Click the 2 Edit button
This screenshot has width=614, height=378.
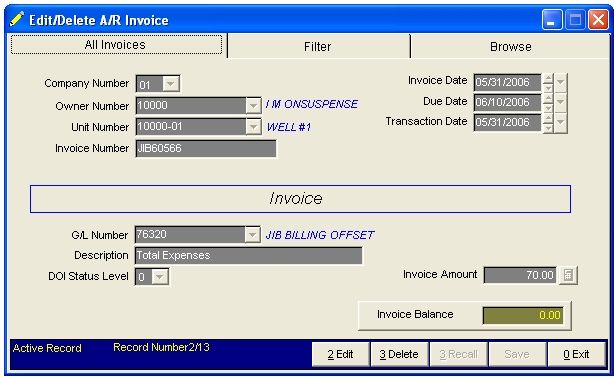pos(340,354)
